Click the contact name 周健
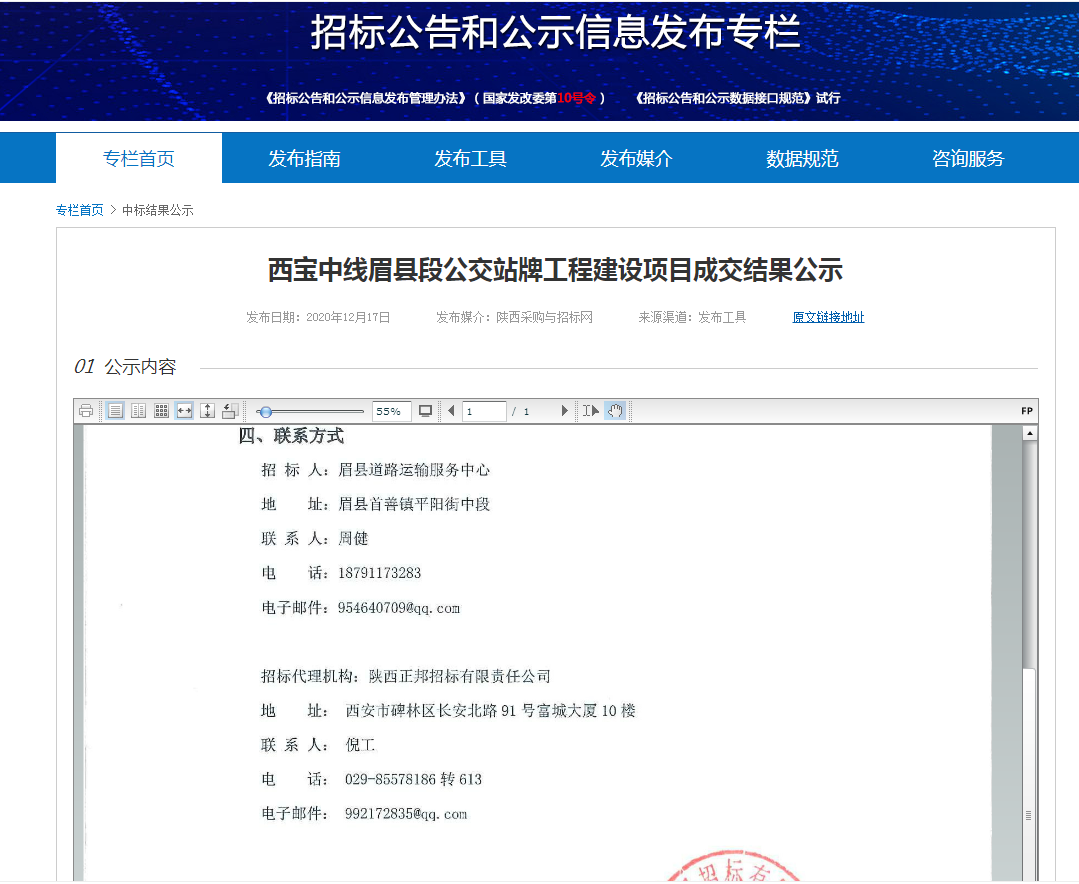Image resolution: width=1079 pixels, height=884 pixels. [353, 539]
